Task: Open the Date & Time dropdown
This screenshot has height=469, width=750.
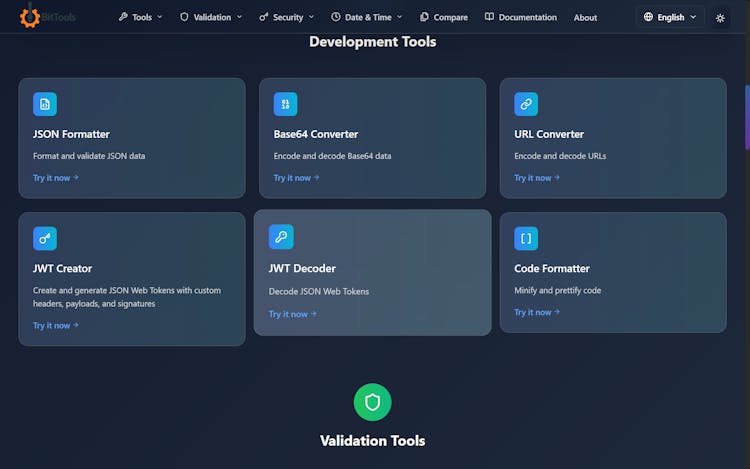Action: (x=367, y=17)
